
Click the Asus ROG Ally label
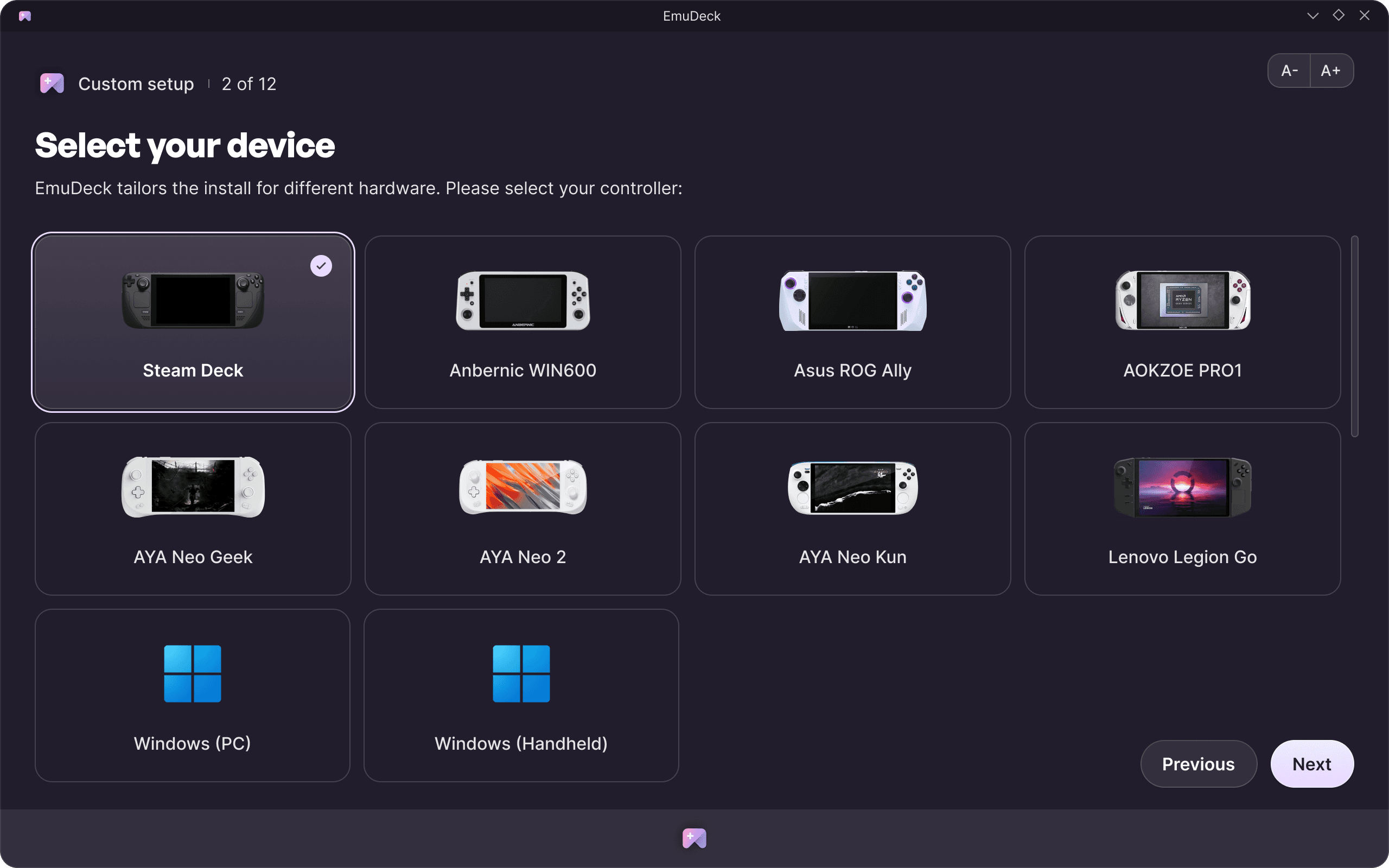[852, 371]
